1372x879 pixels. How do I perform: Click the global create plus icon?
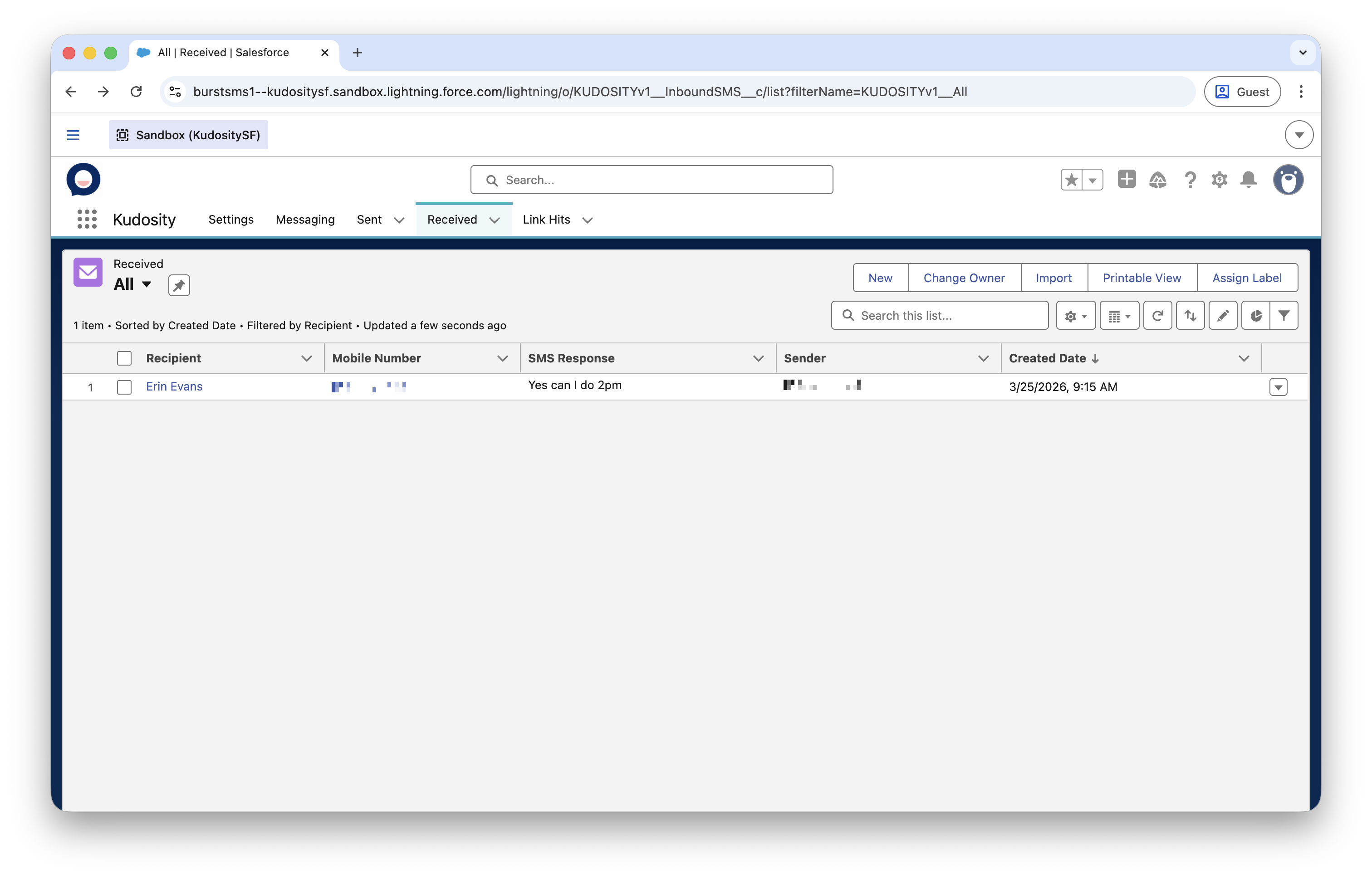pyautogui.click(x=1127, y=179)
